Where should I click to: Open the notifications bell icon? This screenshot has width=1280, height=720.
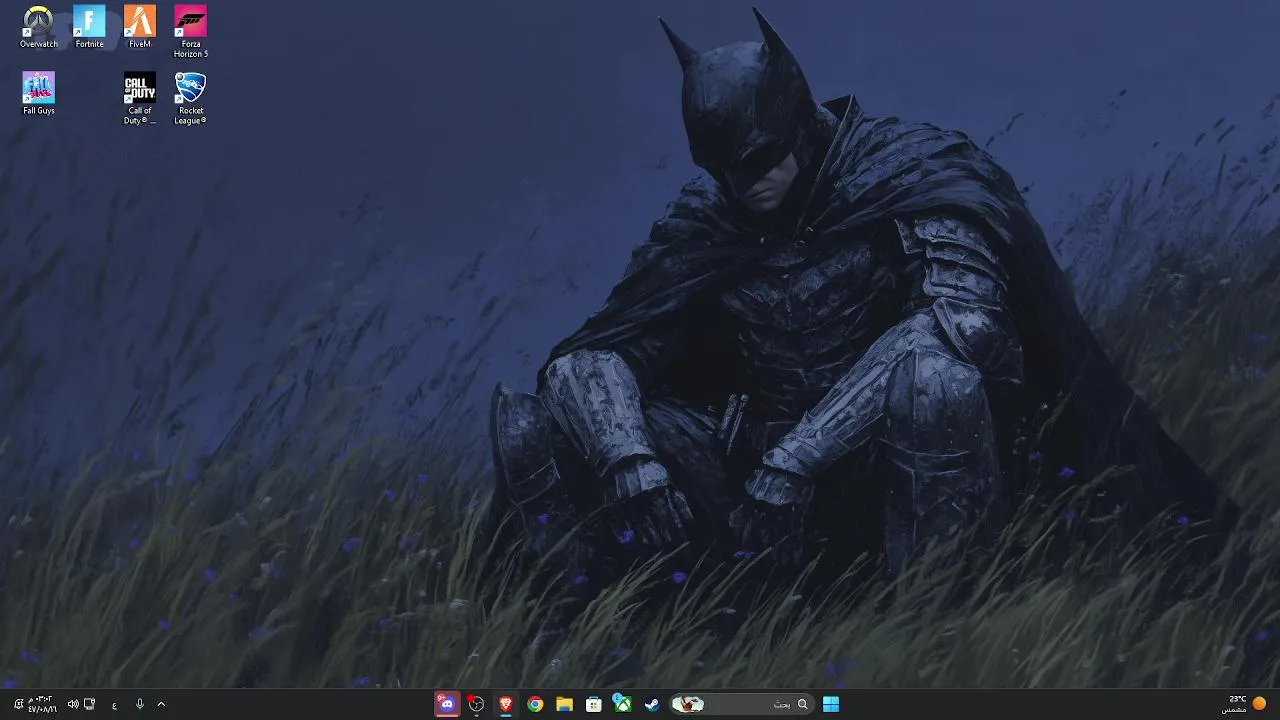[x=18, y=704]
